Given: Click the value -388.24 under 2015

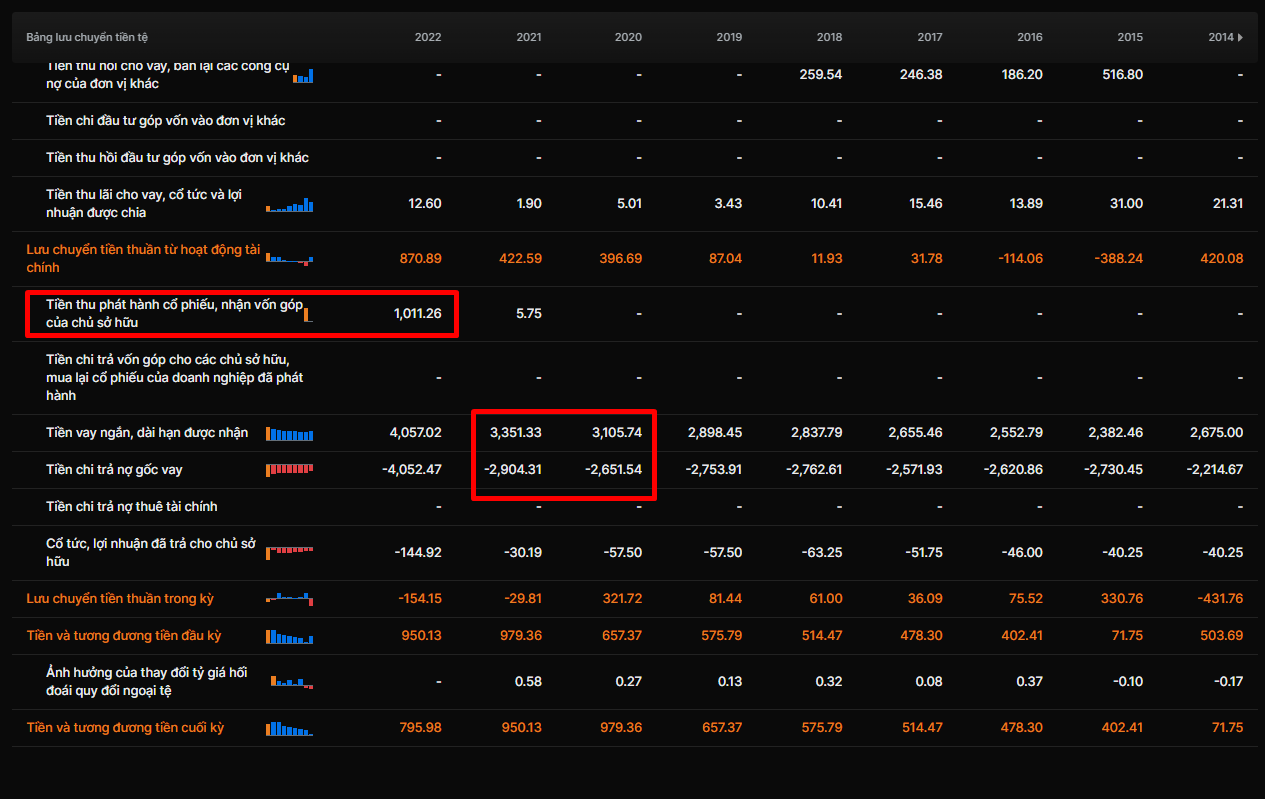Looking at the screenshot, I should 1119,259.
